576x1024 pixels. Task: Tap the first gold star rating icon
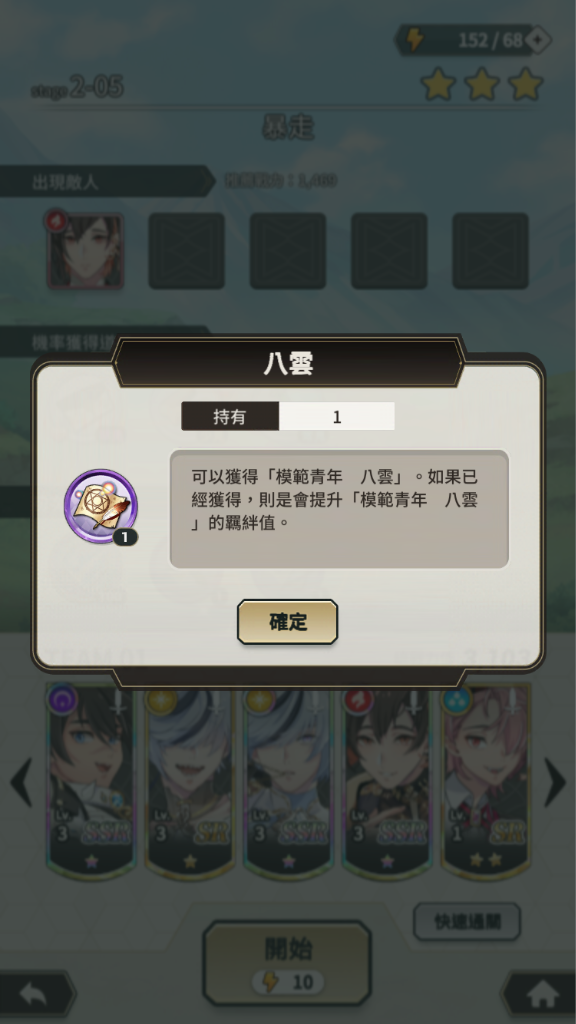[438, 84]
